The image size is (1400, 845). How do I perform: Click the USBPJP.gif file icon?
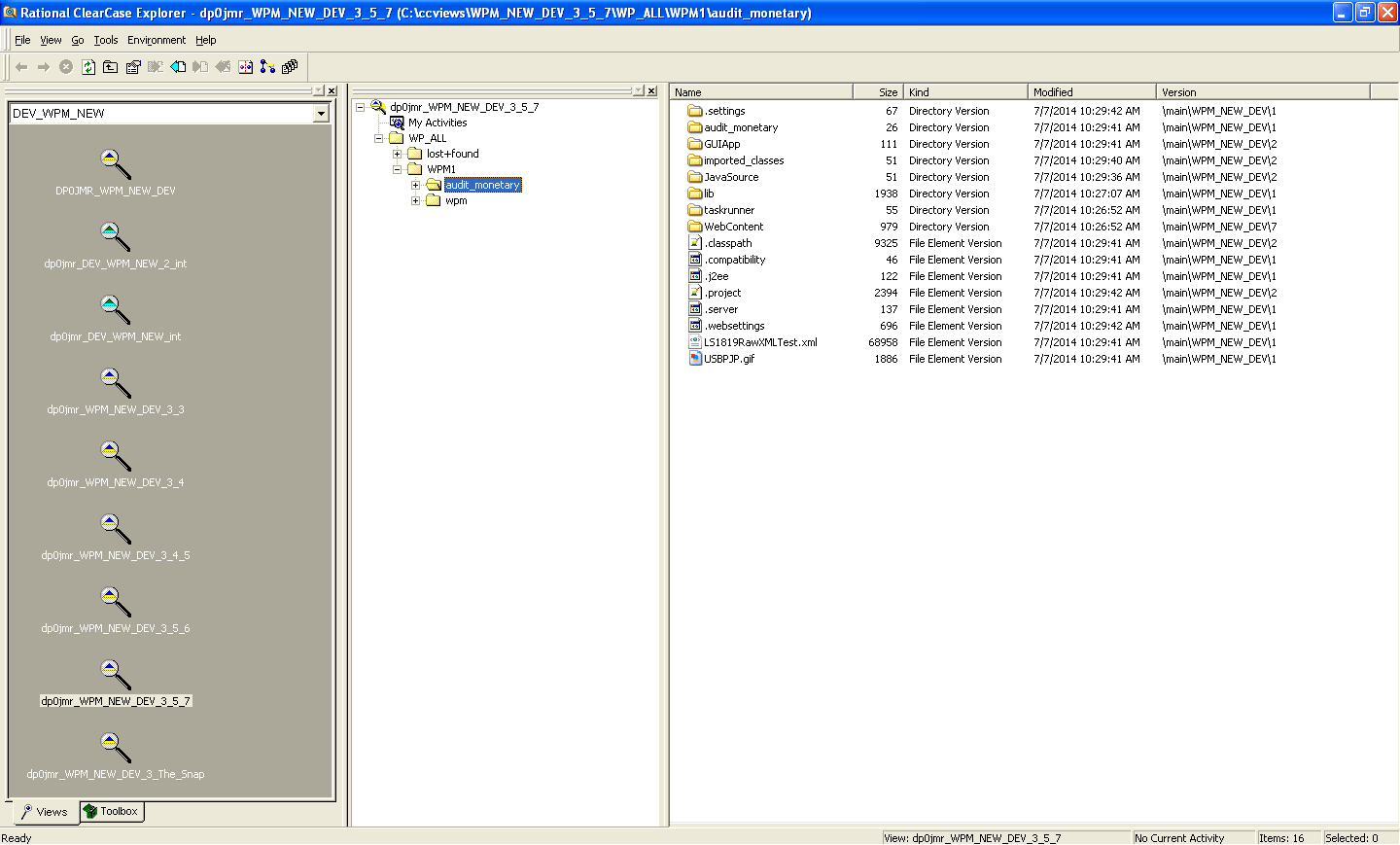[695, 359]
